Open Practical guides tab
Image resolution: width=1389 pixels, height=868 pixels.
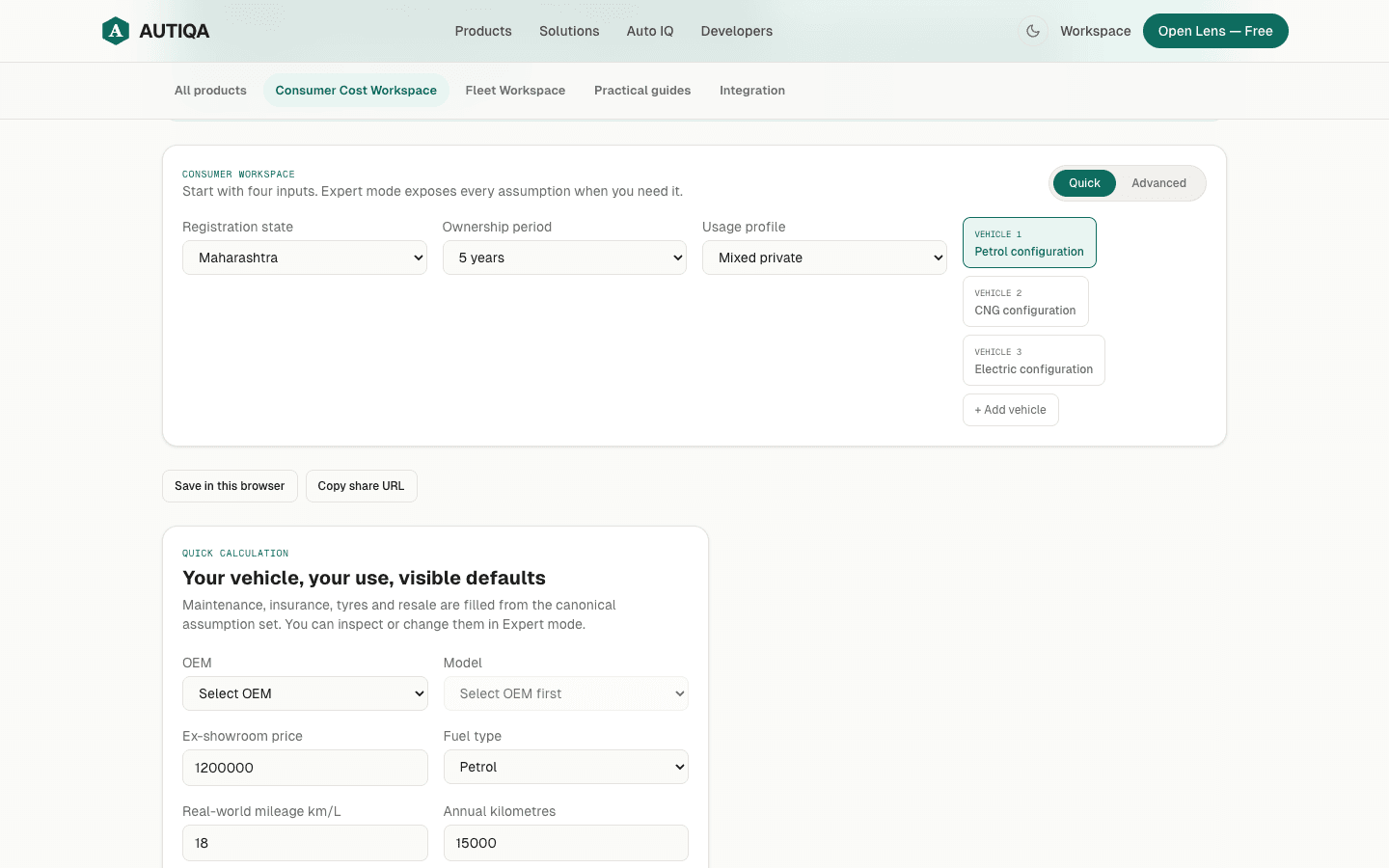point(642,91)
